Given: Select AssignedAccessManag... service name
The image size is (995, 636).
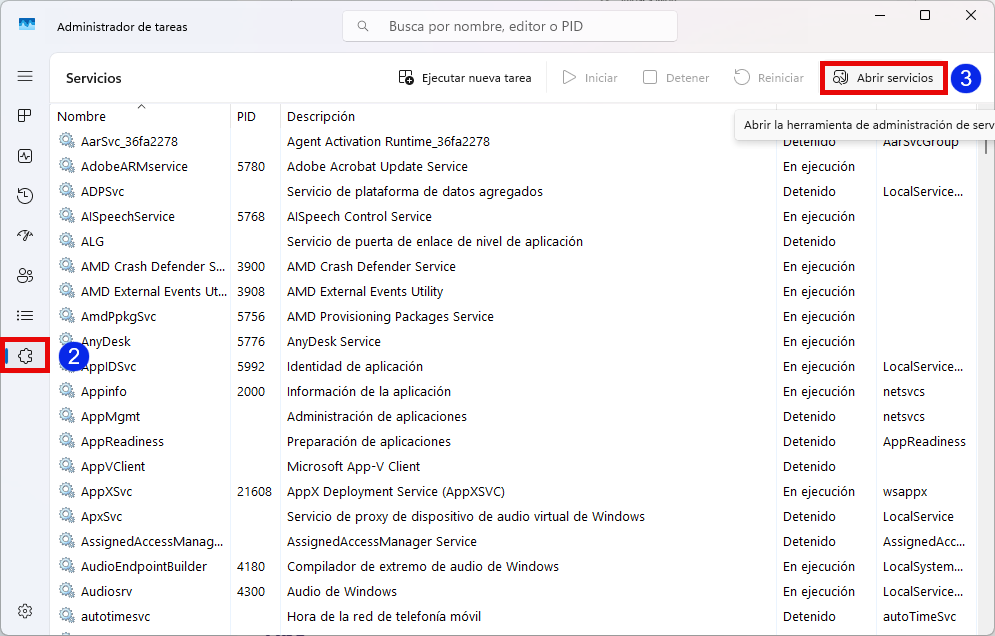Looking at the screenshot, I should tap(152, 541).
